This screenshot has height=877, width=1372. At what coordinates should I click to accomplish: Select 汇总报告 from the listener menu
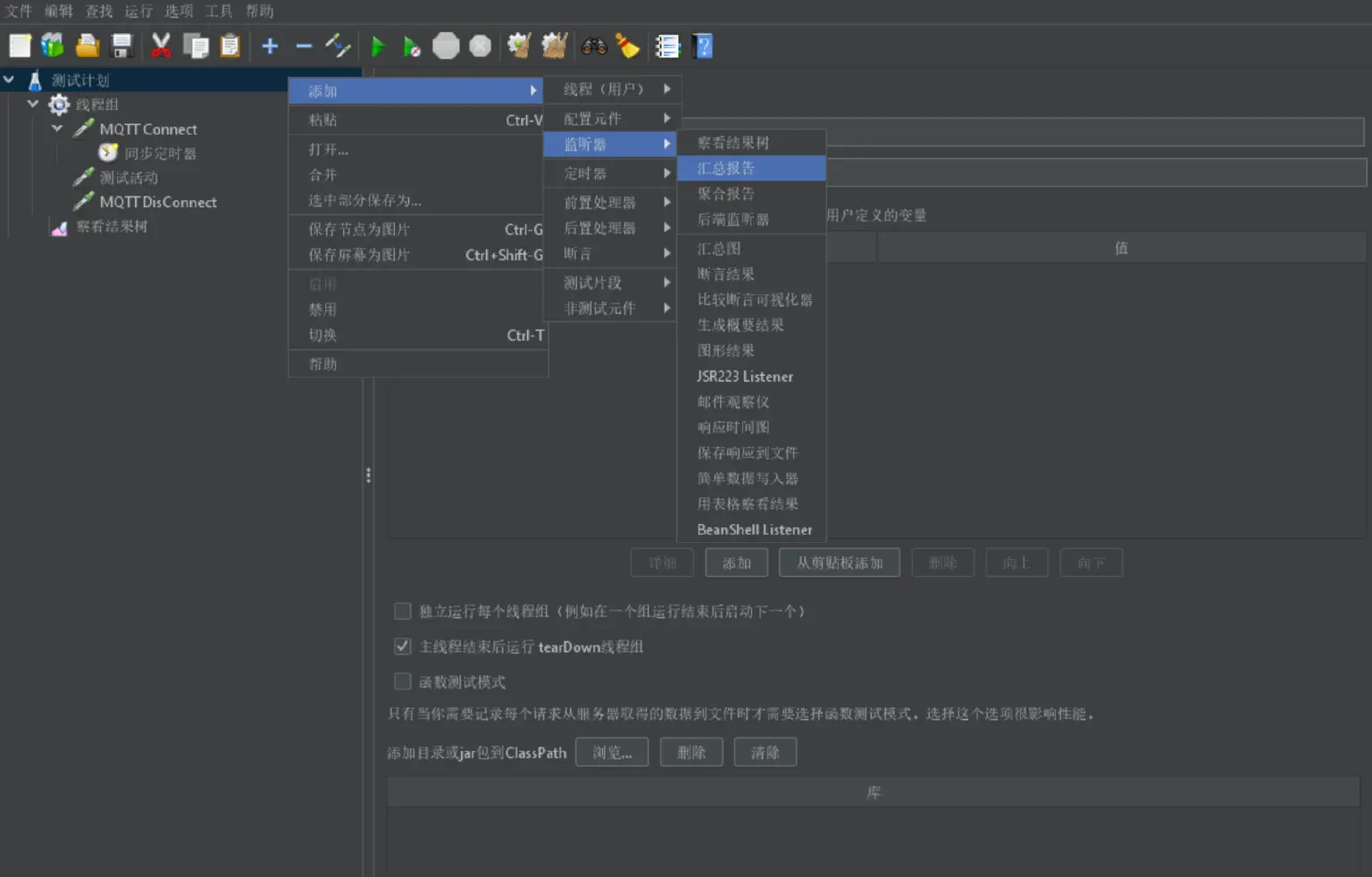coord(727,168)
